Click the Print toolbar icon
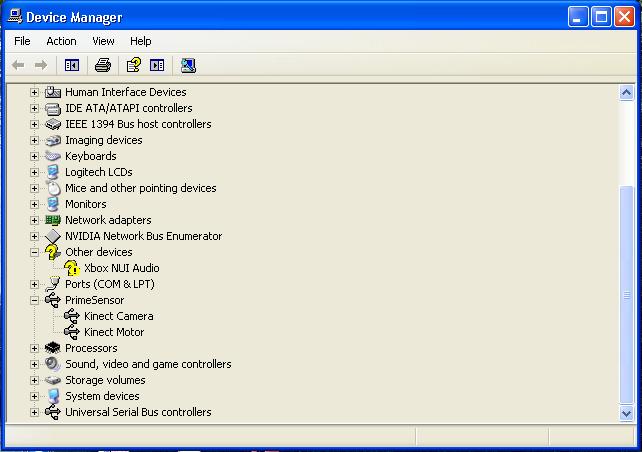This screenshot has height=452, width=642. [103, 65]
